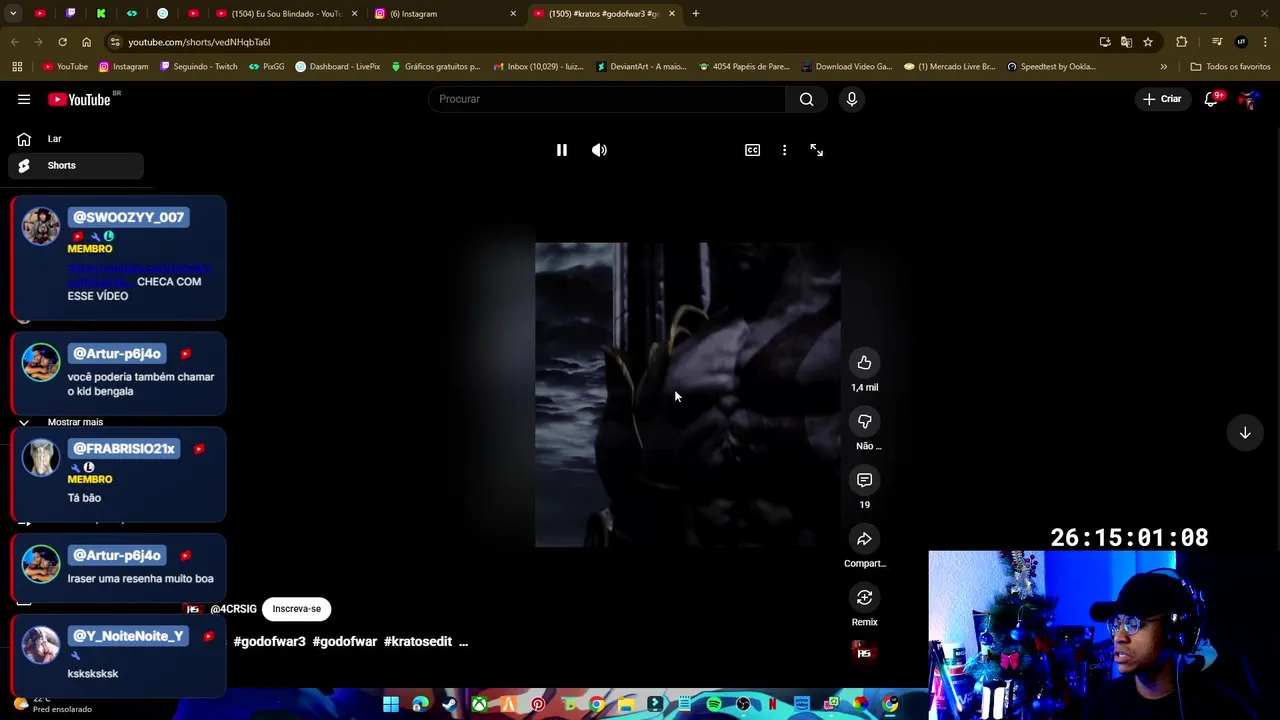This screenshot has width=1280, height=720.
Task: Reload the current page
Action: (x=62, y=42)
